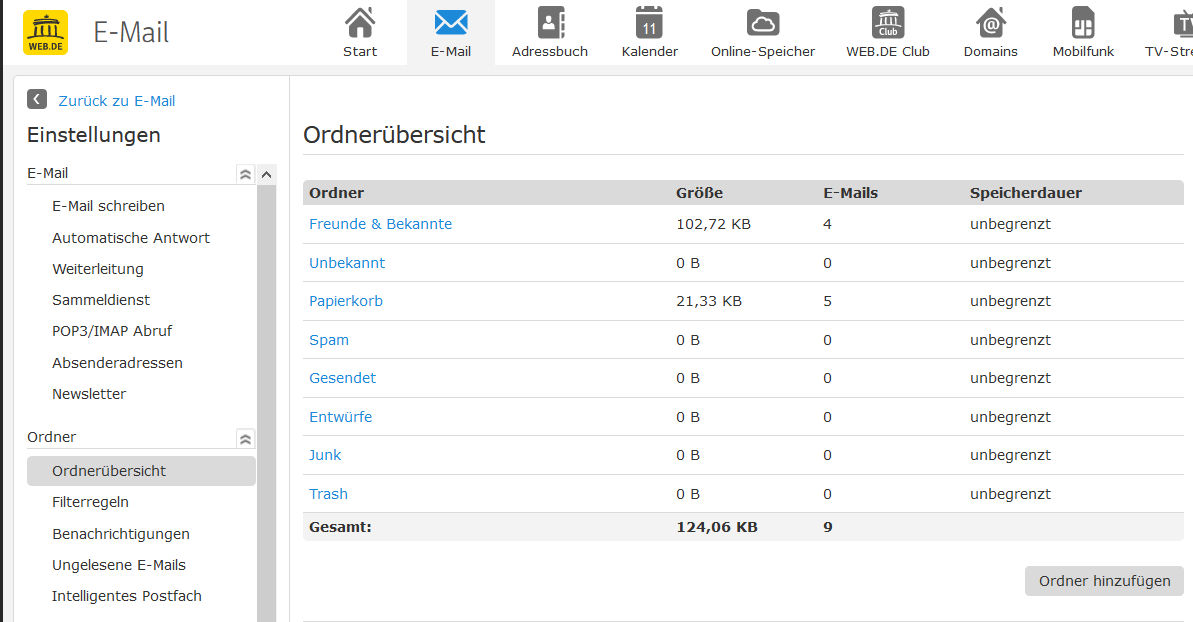
Task: Open the Domains house icon
Action: (x=991, y=22)
